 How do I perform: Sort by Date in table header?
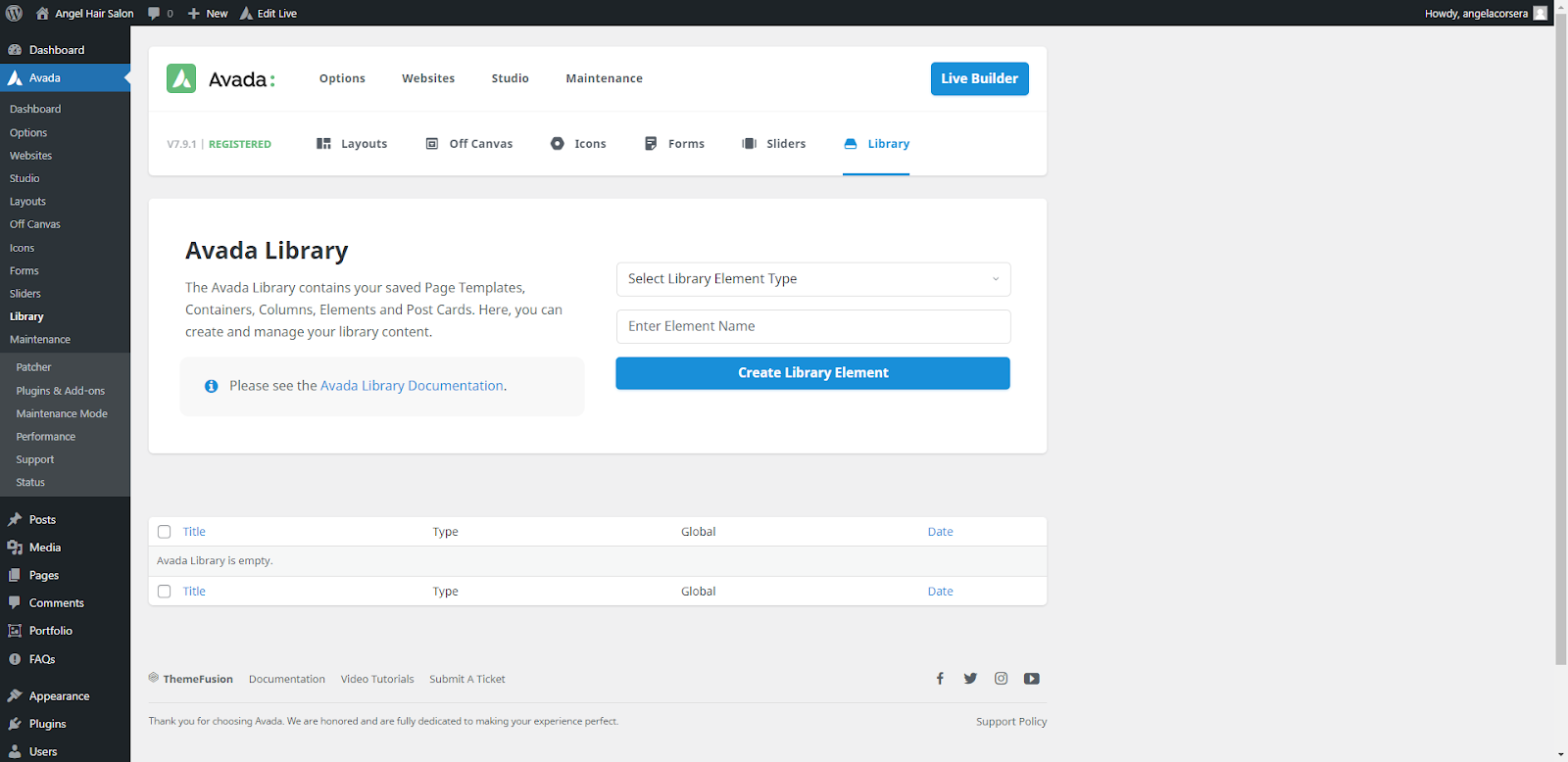pos(941,532)
